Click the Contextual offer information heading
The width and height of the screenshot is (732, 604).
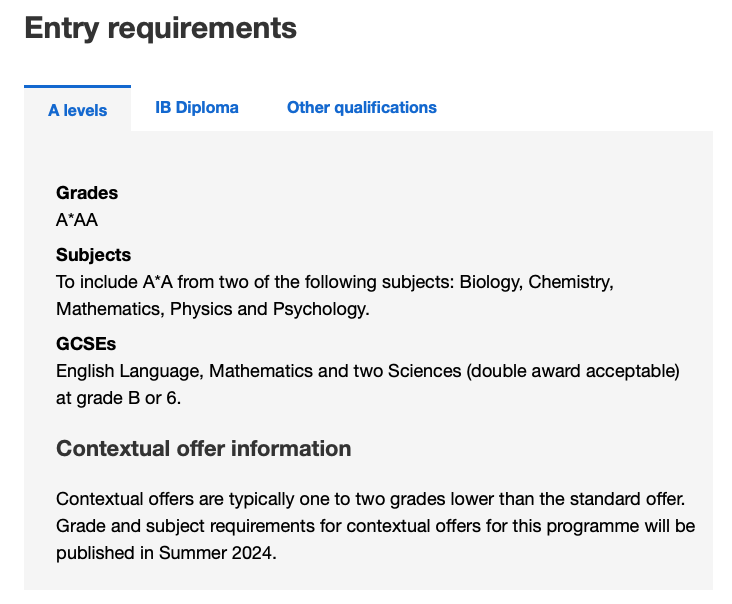pos(203,448)
